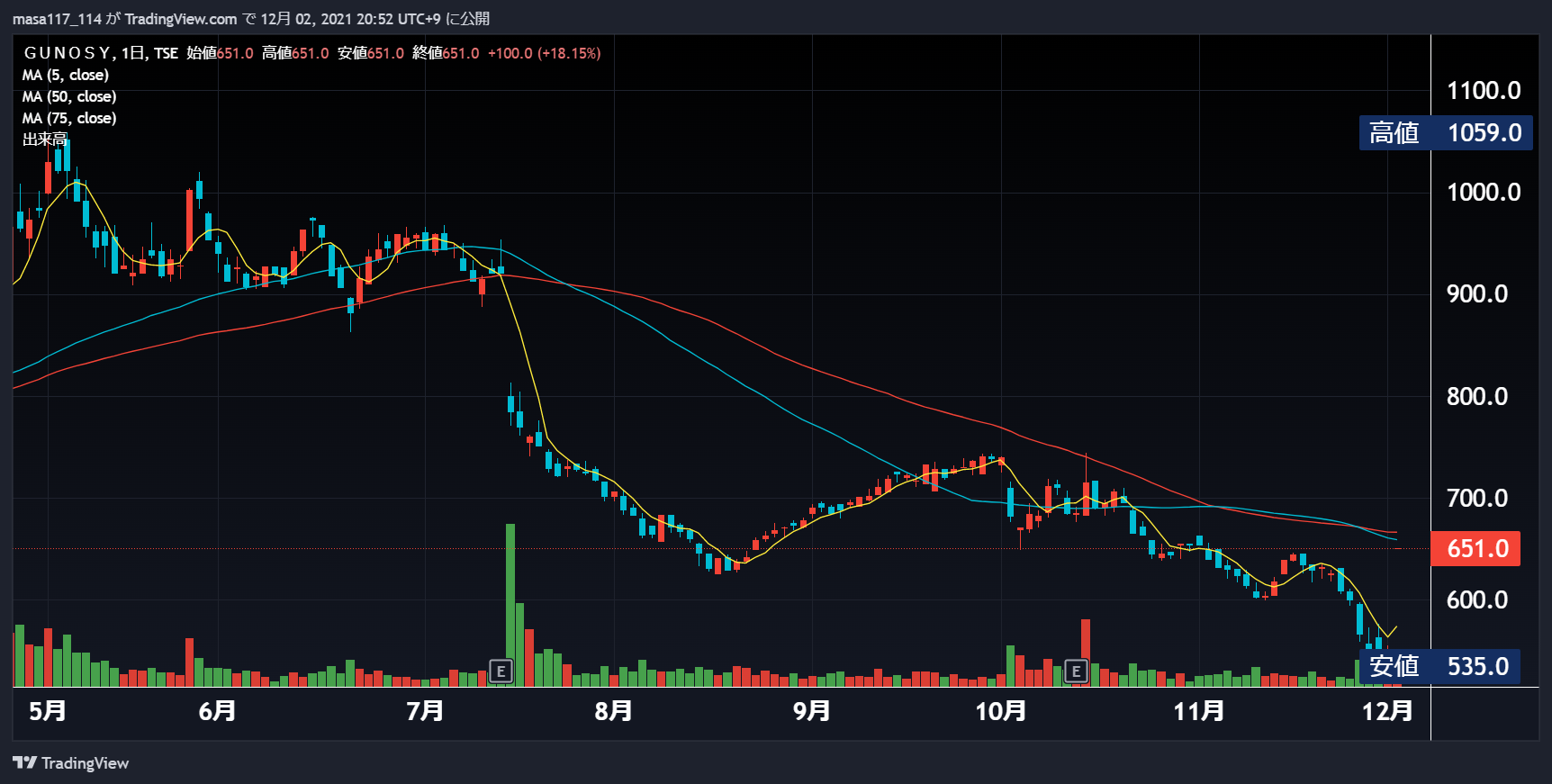Screen dimensions: 1552x784
Task: Click the 安値 535.0 price label
Action: (1439, 667)
